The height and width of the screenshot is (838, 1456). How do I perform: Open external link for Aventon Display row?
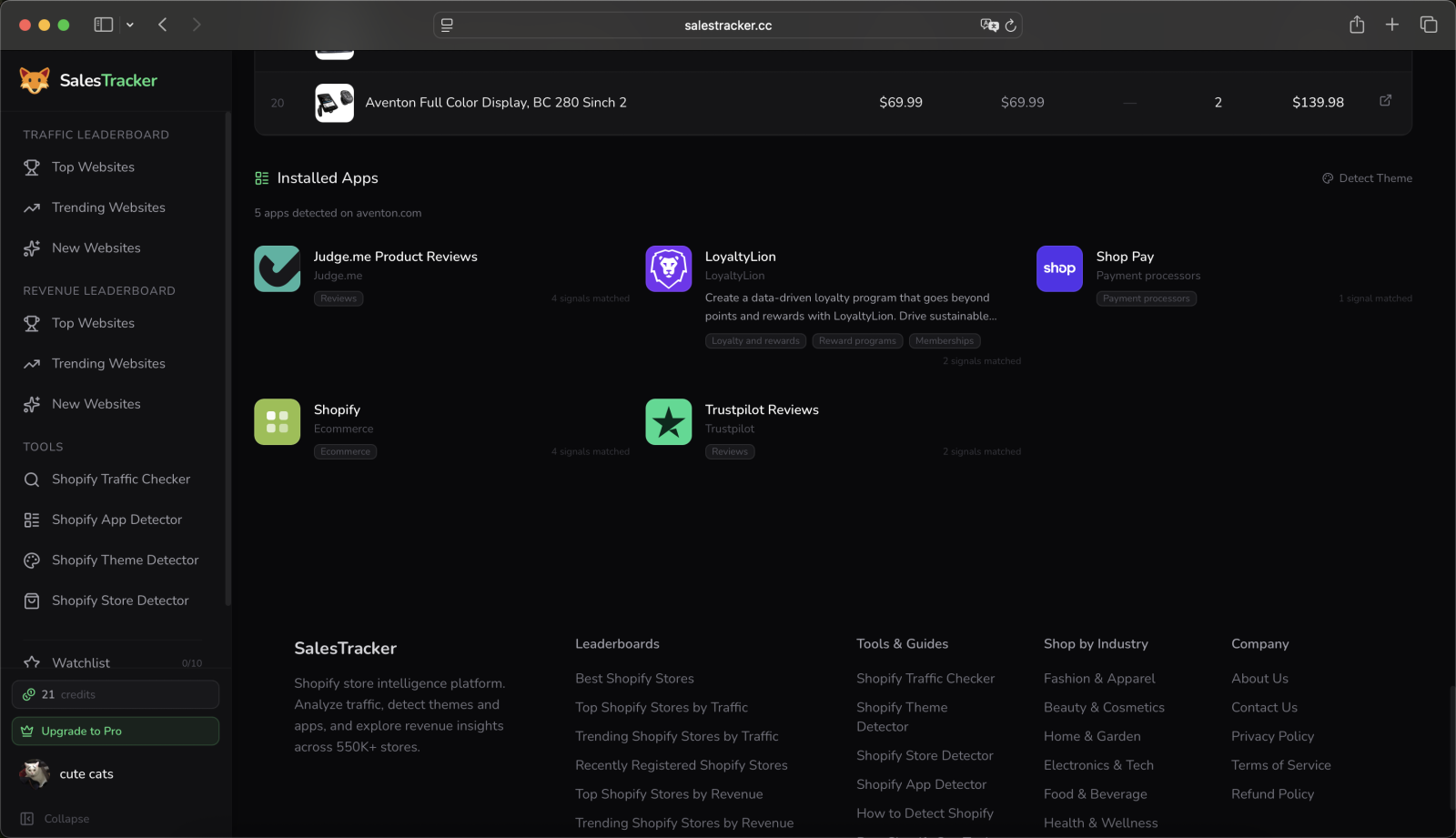click(x=1385, y=101)
